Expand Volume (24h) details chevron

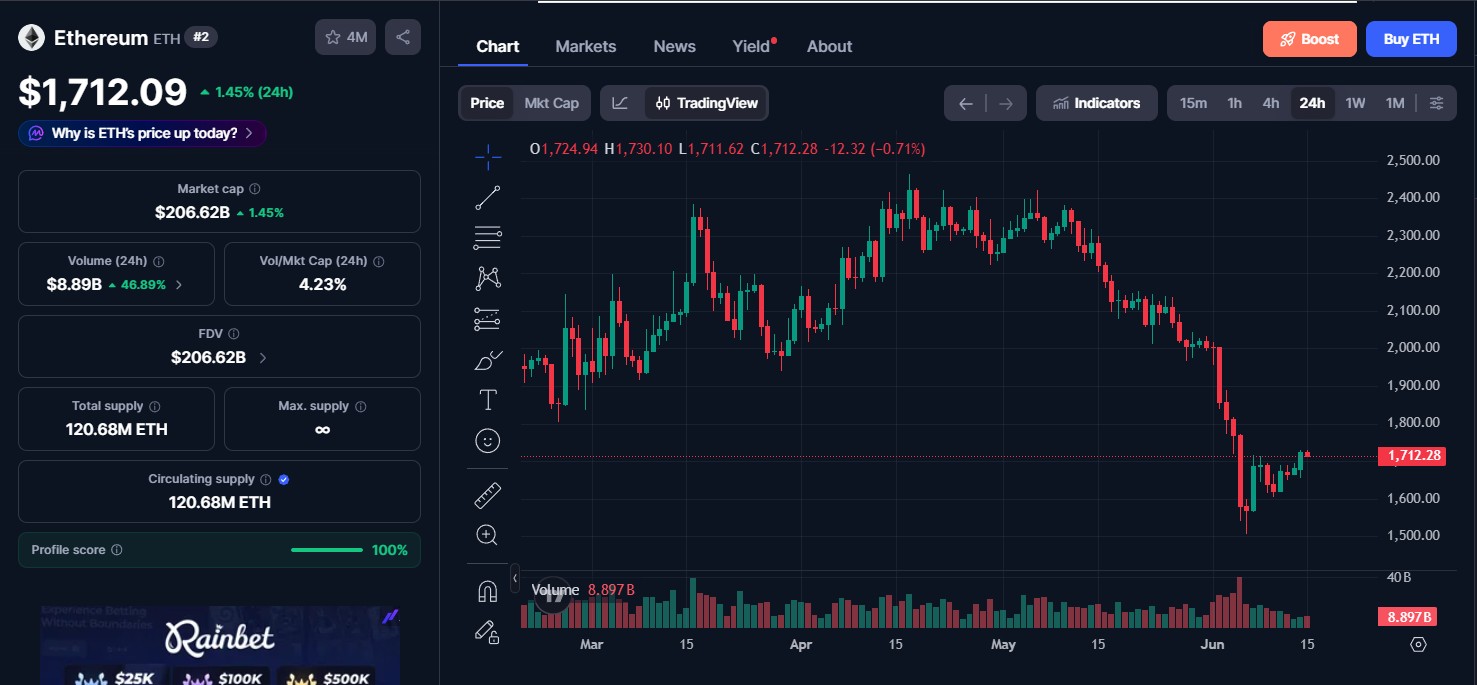point(179,285)
